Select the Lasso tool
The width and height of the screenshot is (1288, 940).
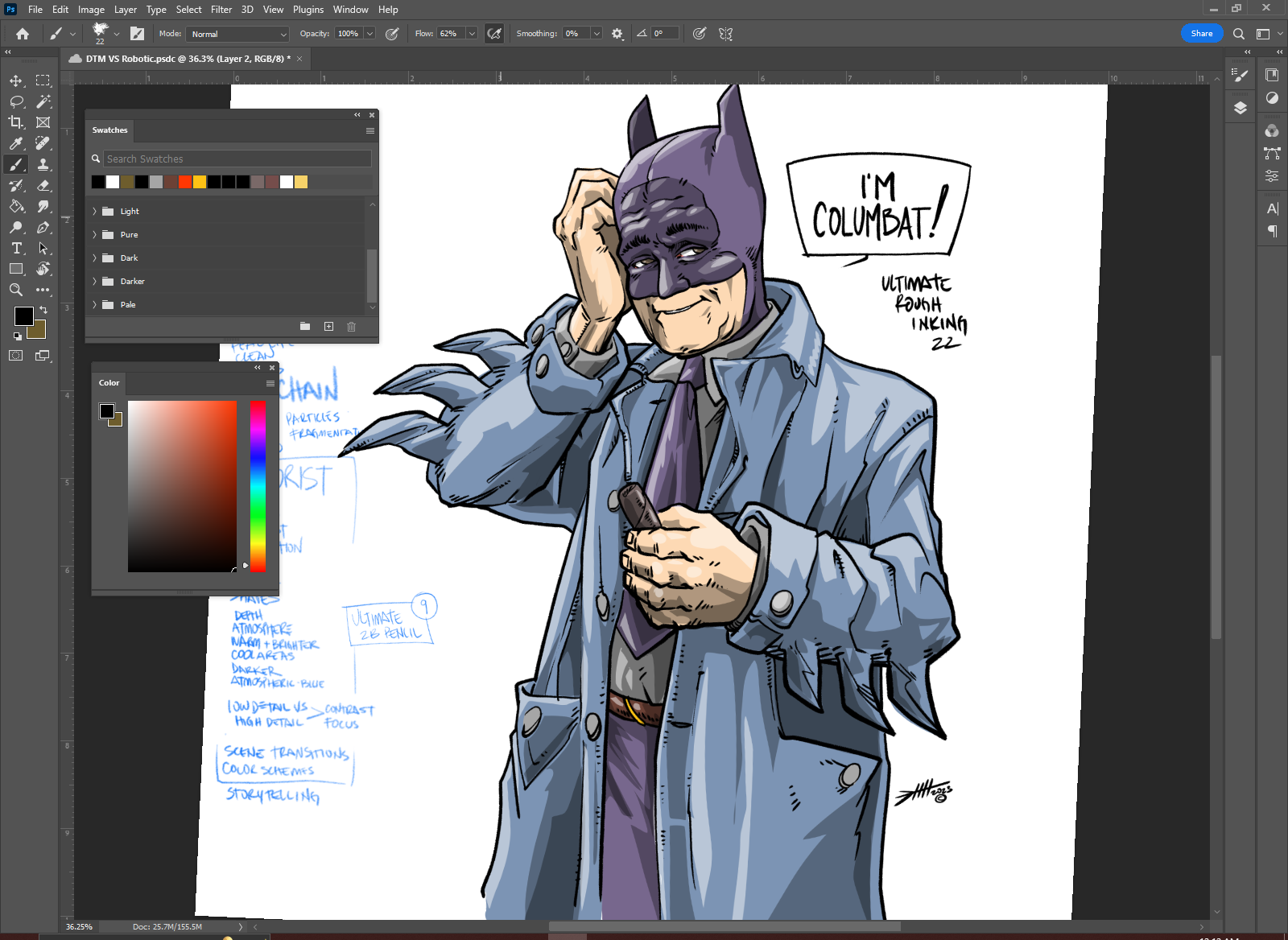pyautogui.click(x=16, y=101)
